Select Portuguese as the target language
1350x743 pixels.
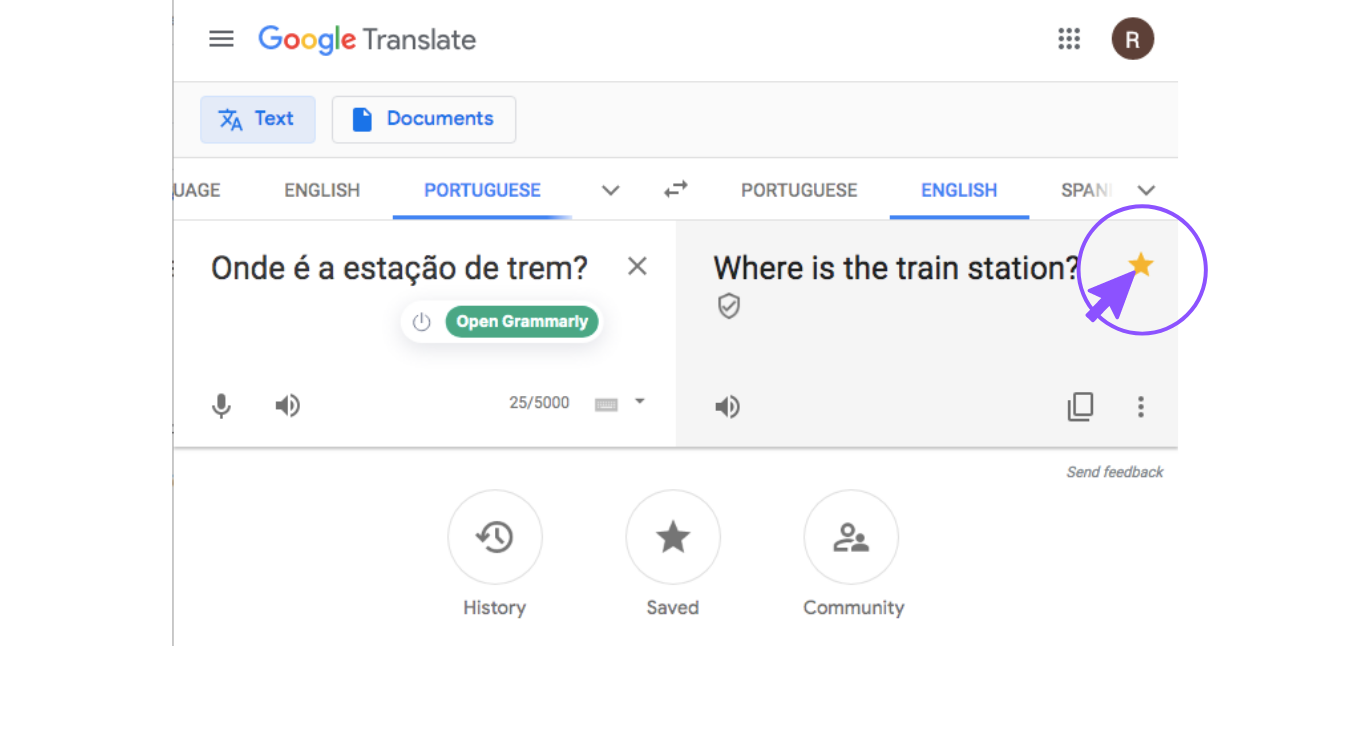tap(799, 190)
